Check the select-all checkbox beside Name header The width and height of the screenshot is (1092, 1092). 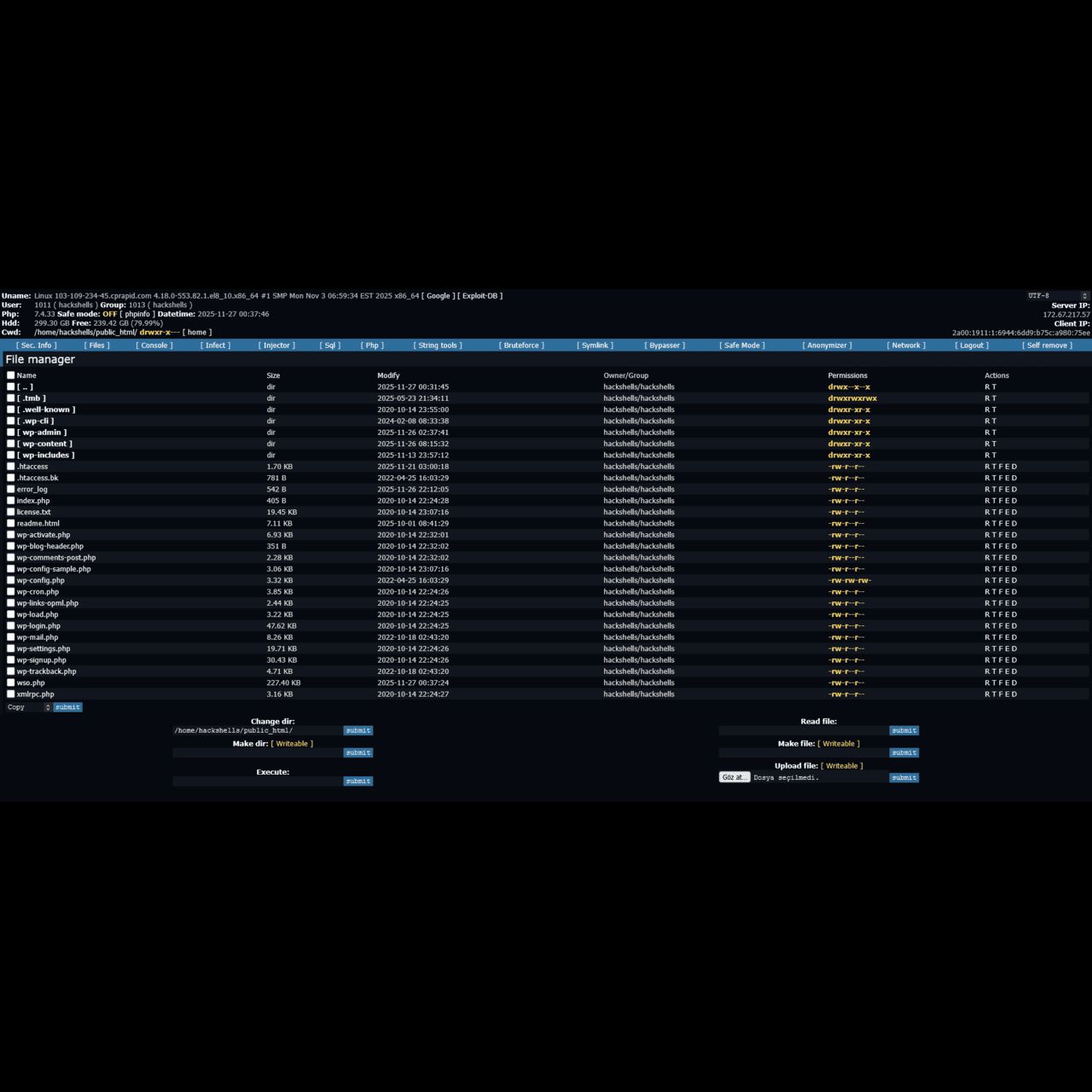tap(9, 375)
